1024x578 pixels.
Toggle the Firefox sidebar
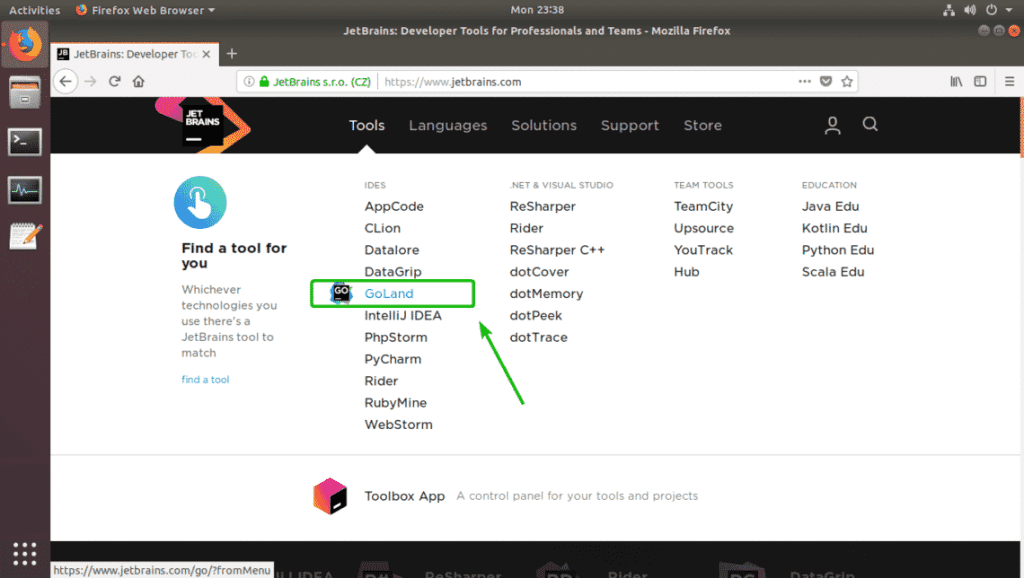click(980, 82)
